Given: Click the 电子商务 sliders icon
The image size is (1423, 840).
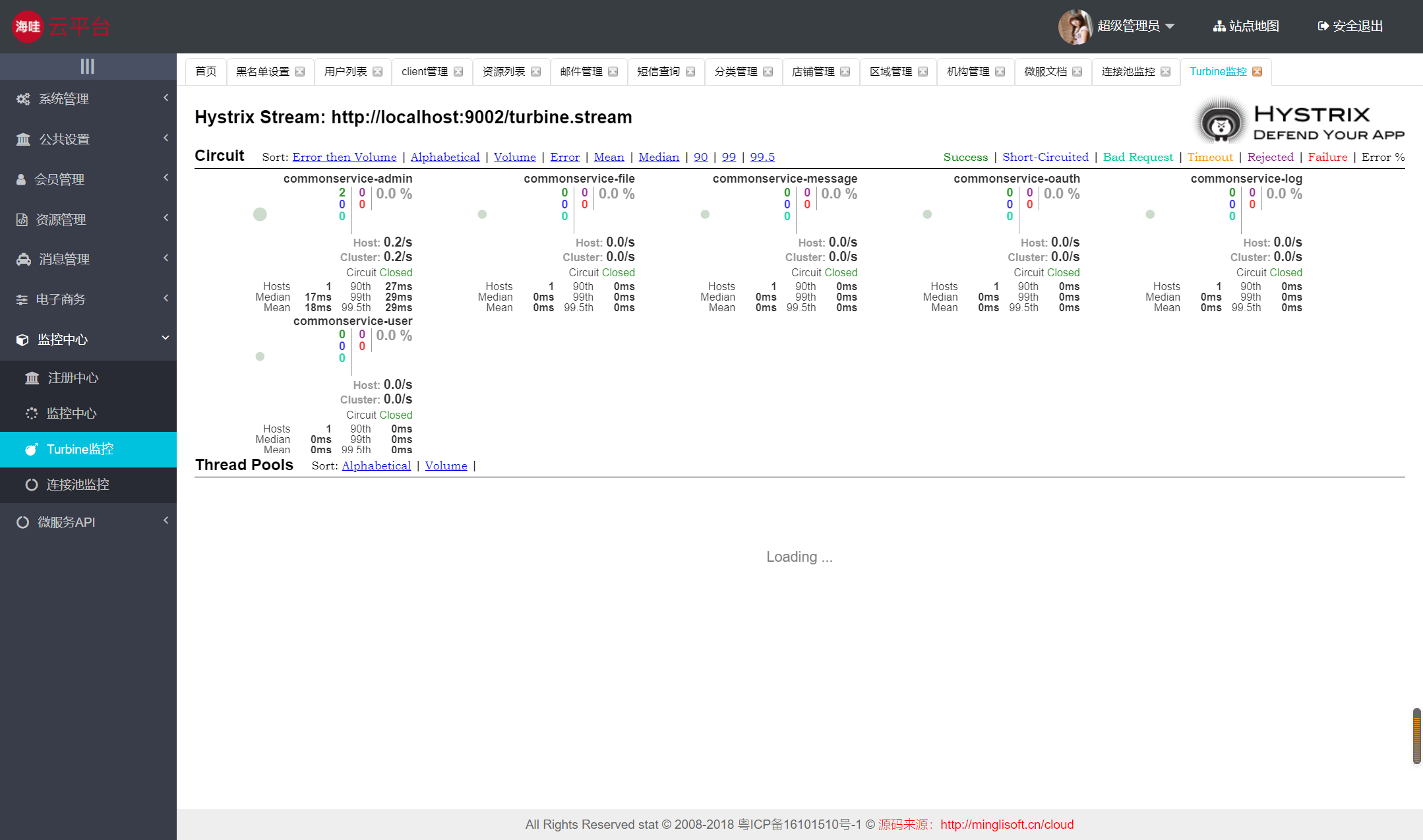Looking at the screenshot, I should coord(22,299).
